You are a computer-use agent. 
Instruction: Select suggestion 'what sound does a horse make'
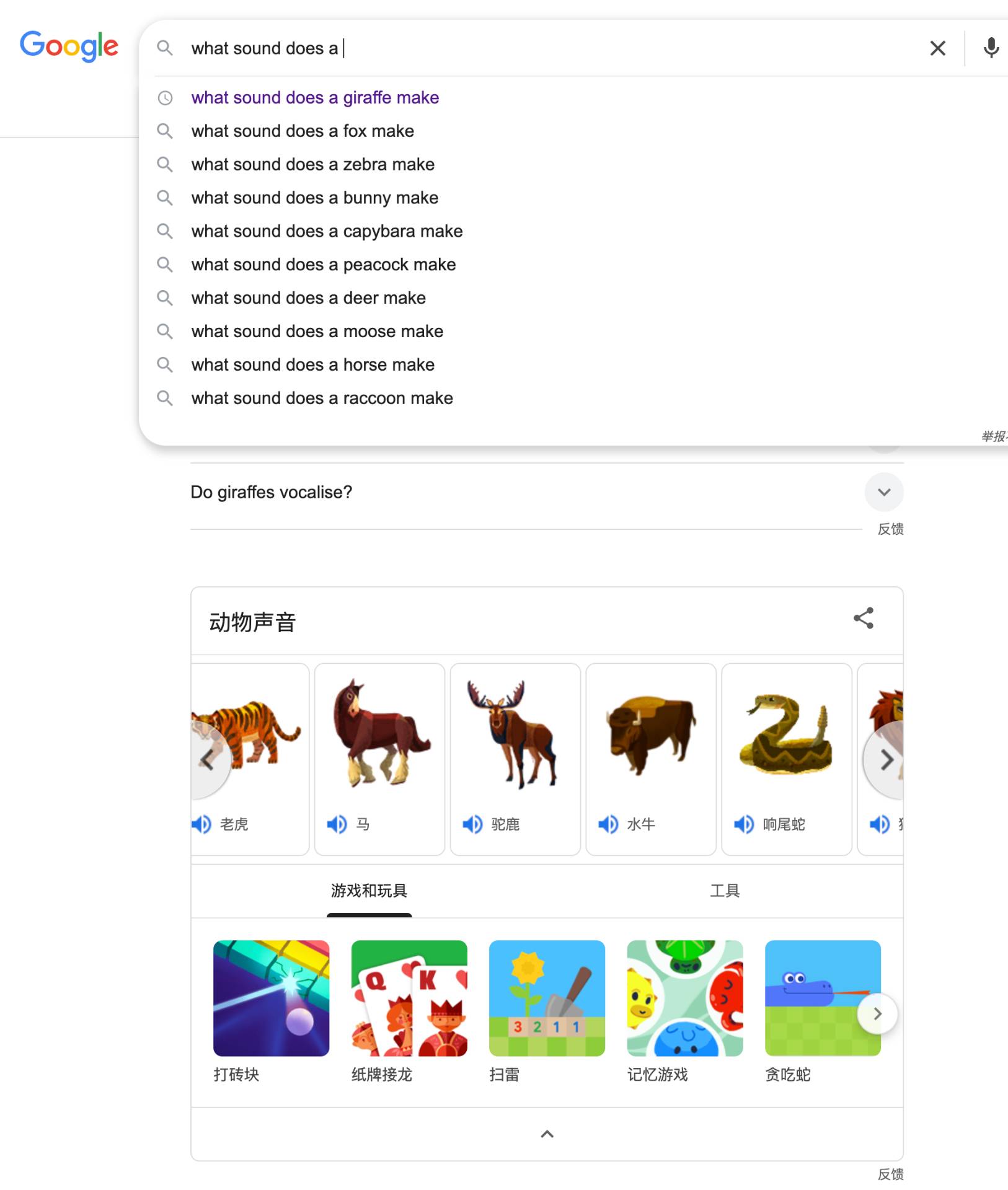pyautogui.click(x=313, y=366)
